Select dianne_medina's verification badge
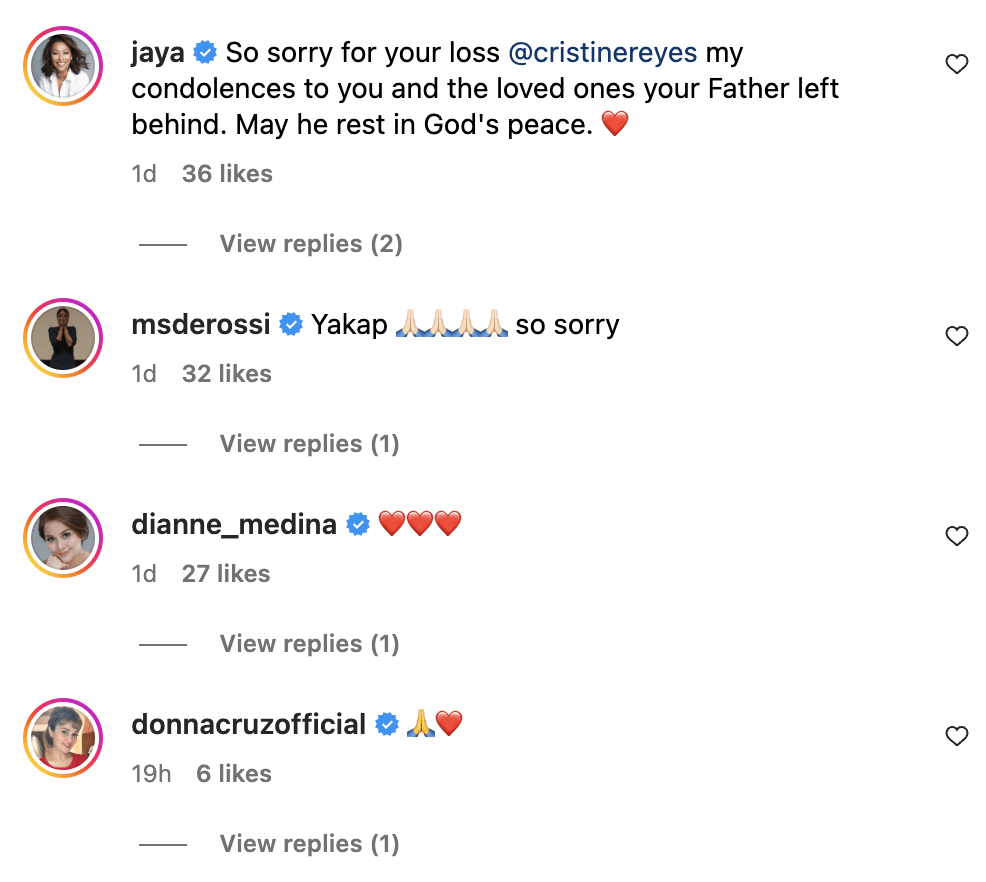Image resolution: width=986 pixels, height=882 pixels. click(x=358, y=523)
